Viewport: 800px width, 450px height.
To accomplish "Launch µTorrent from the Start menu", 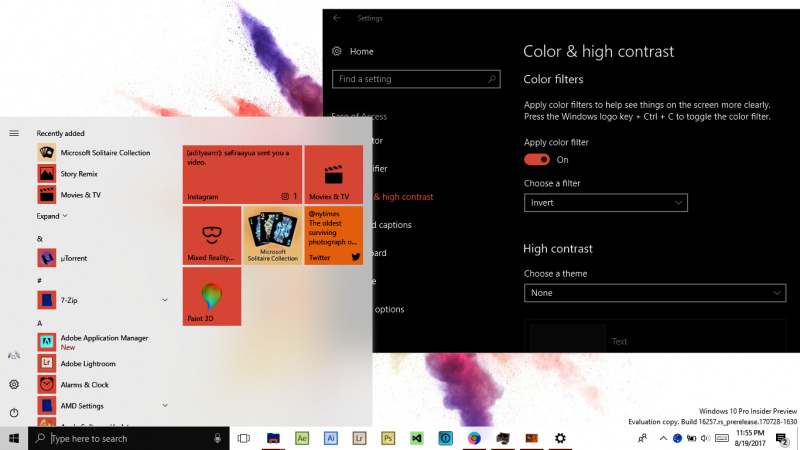I will 62,258.
